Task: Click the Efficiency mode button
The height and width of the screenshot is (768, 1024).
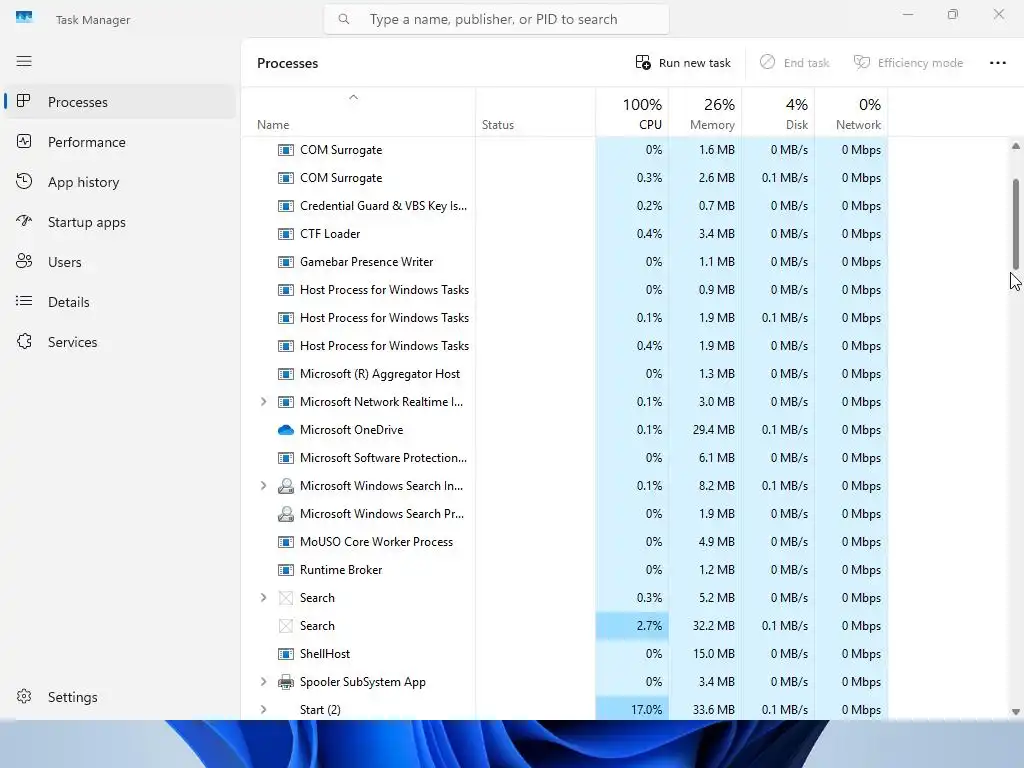Action: [x=908, y=63]
